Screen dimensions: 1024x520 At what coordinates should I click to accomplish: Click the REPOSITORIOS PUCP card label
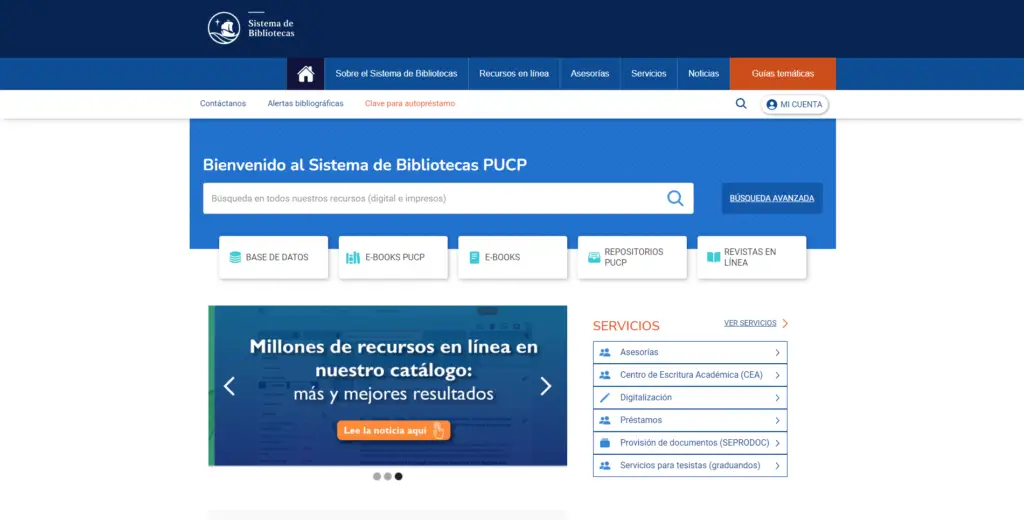[x=633, y=257]
